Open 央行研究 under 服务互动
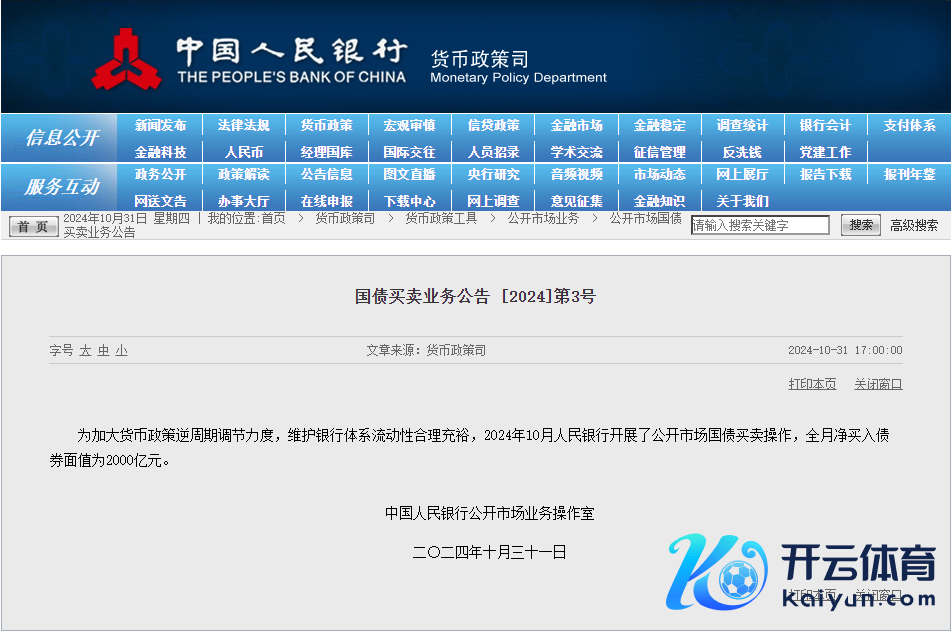951x632 pixels. [x=493, y=175]
